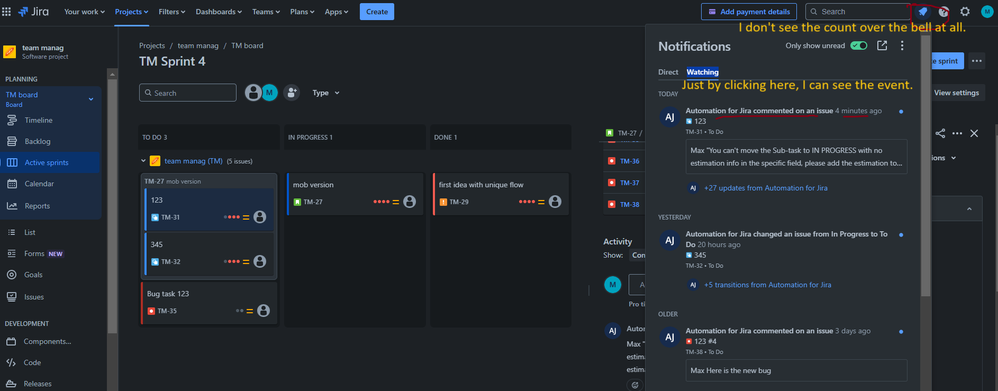The width and height of the screenshot is (998, 391).
Task: Click the share icon in the issue panel
Action: [x=940, y=133]
